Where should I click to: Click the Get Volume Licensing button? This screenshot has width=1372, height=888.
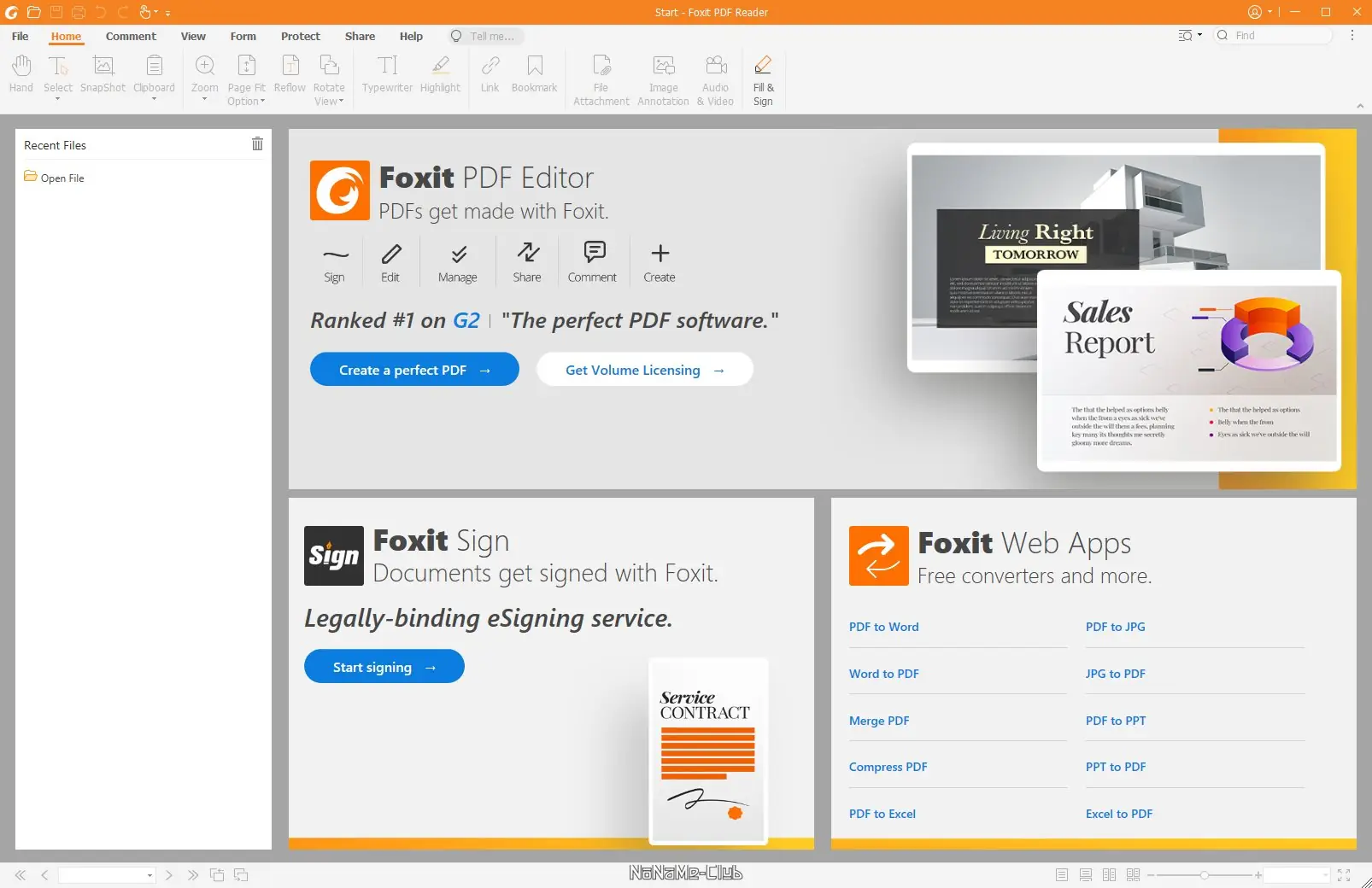click(645, 370)
